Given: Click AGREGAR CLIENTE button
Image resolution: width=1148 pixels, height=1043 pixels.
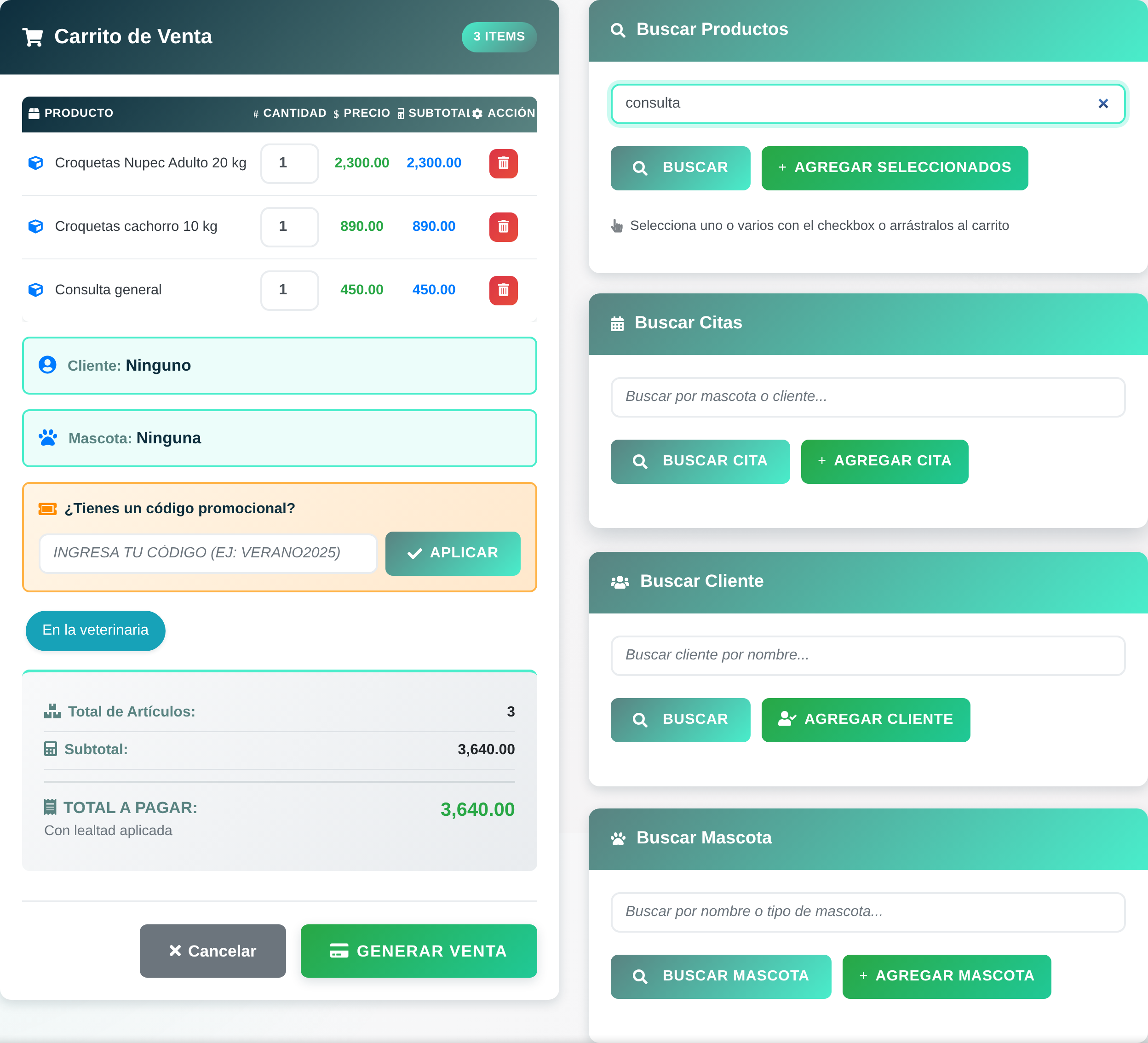Looking at the screenshot, I should click(866, 720).
